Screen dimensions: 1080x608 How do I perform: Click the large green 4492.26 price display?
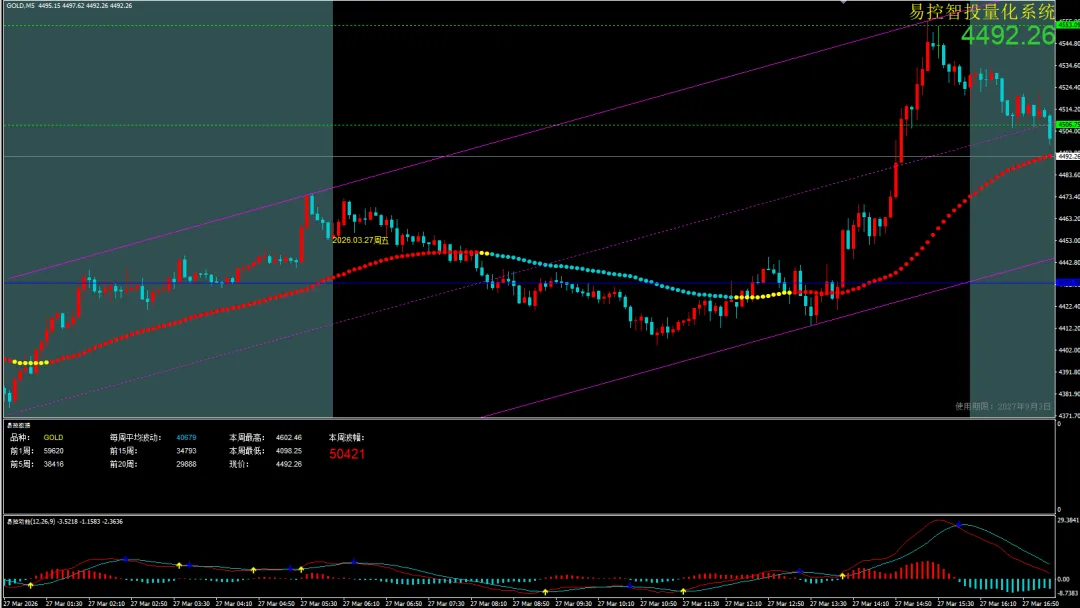[1008, 35]
